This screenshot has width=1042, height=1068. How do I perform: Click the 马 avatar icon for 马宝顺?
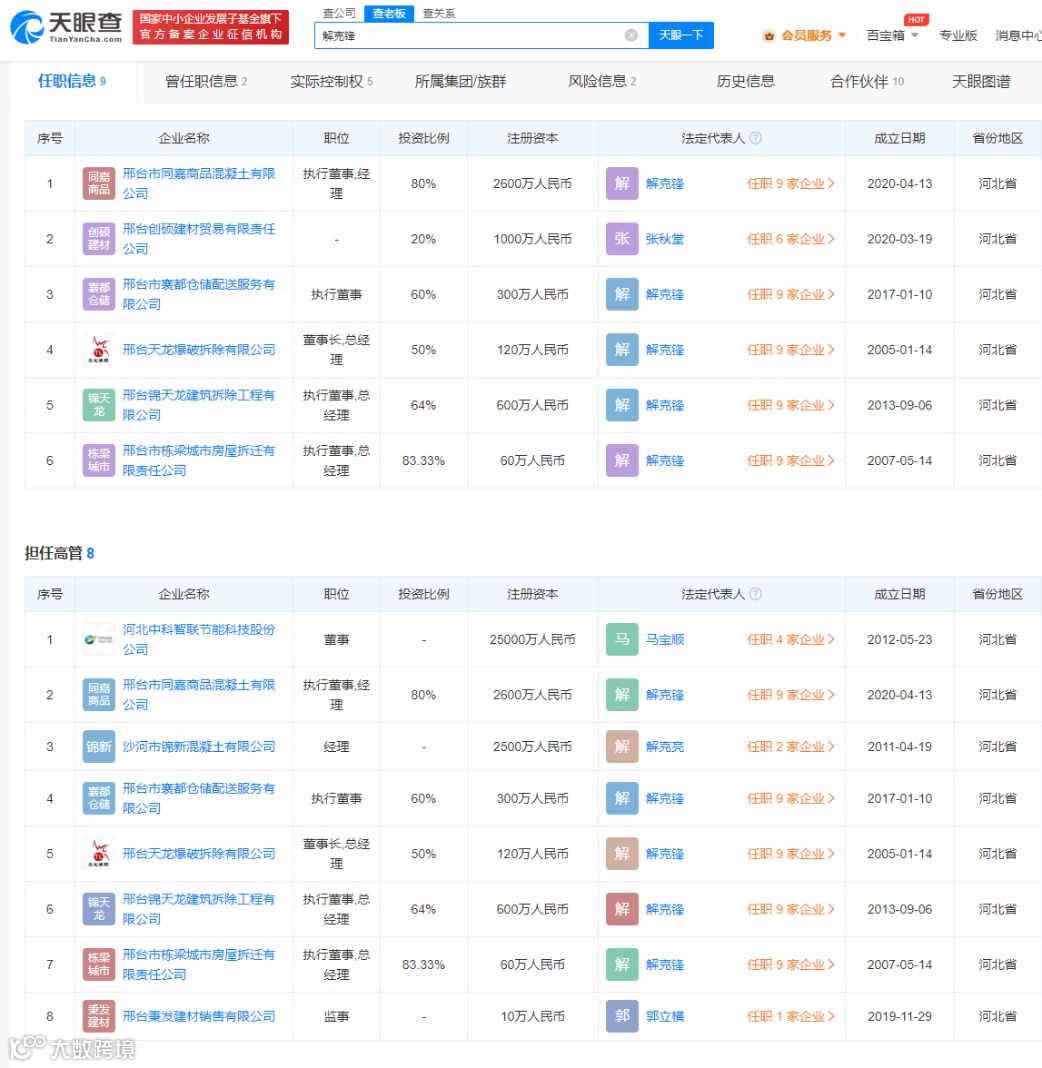click(x=622, y=640)
